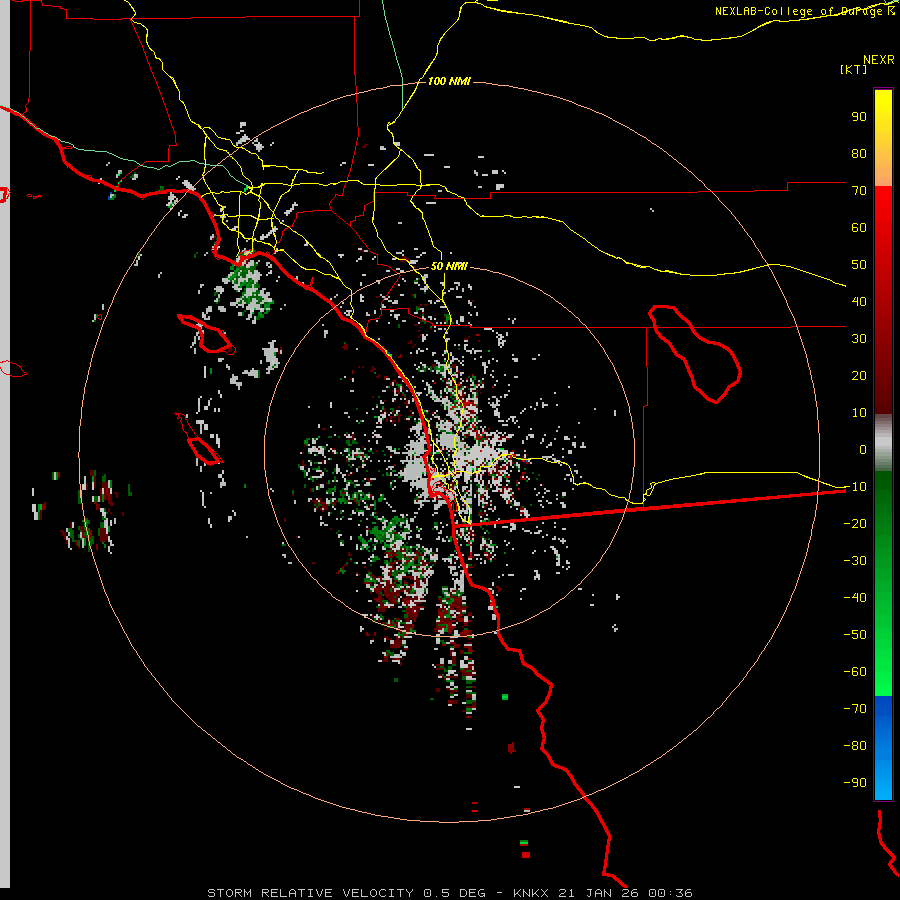Click the "0" value on velocity scale
The height and width of the screenshot is (900, 900).
click(863, 450)
